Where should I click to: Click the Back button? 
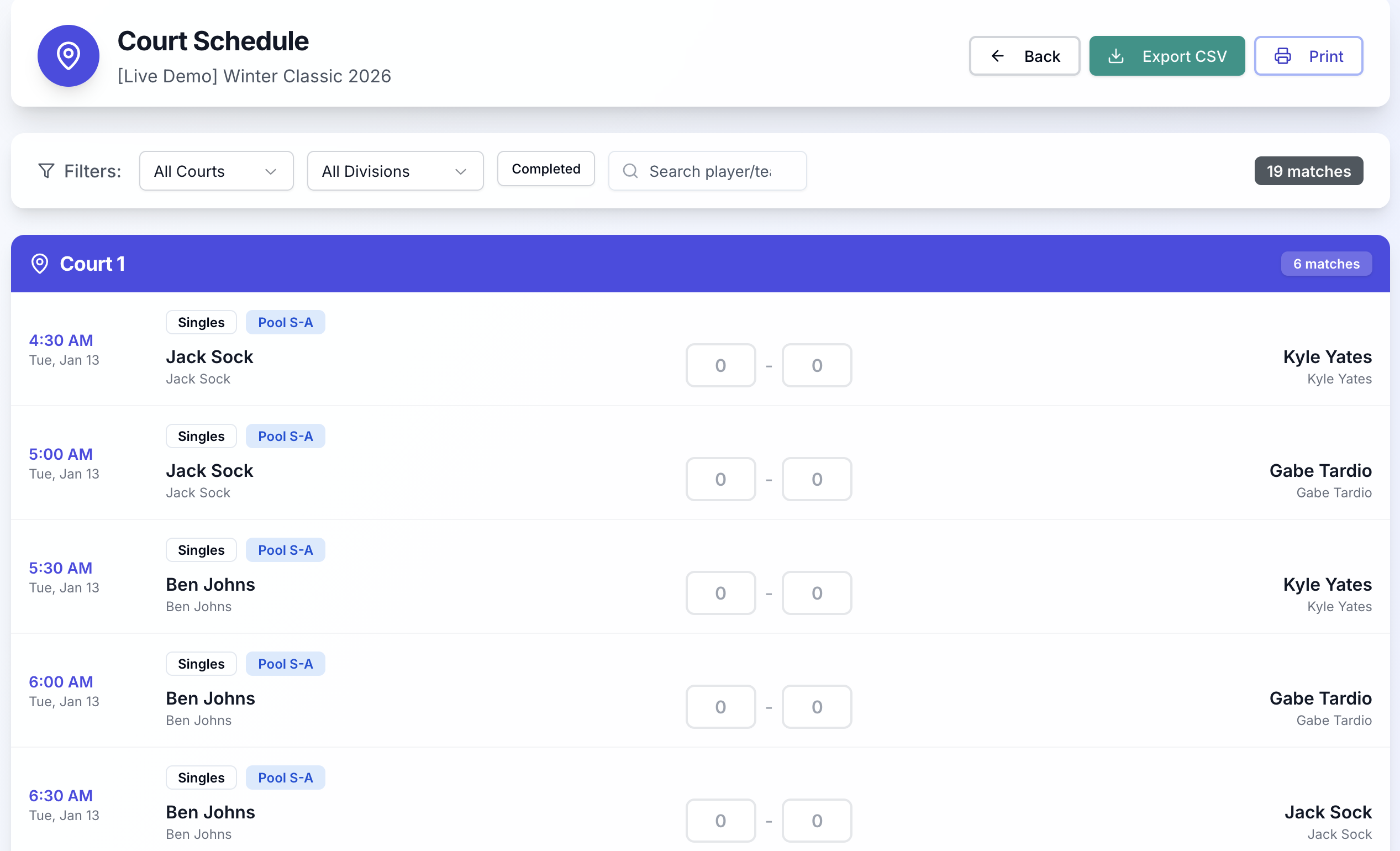pos(1024,56)
